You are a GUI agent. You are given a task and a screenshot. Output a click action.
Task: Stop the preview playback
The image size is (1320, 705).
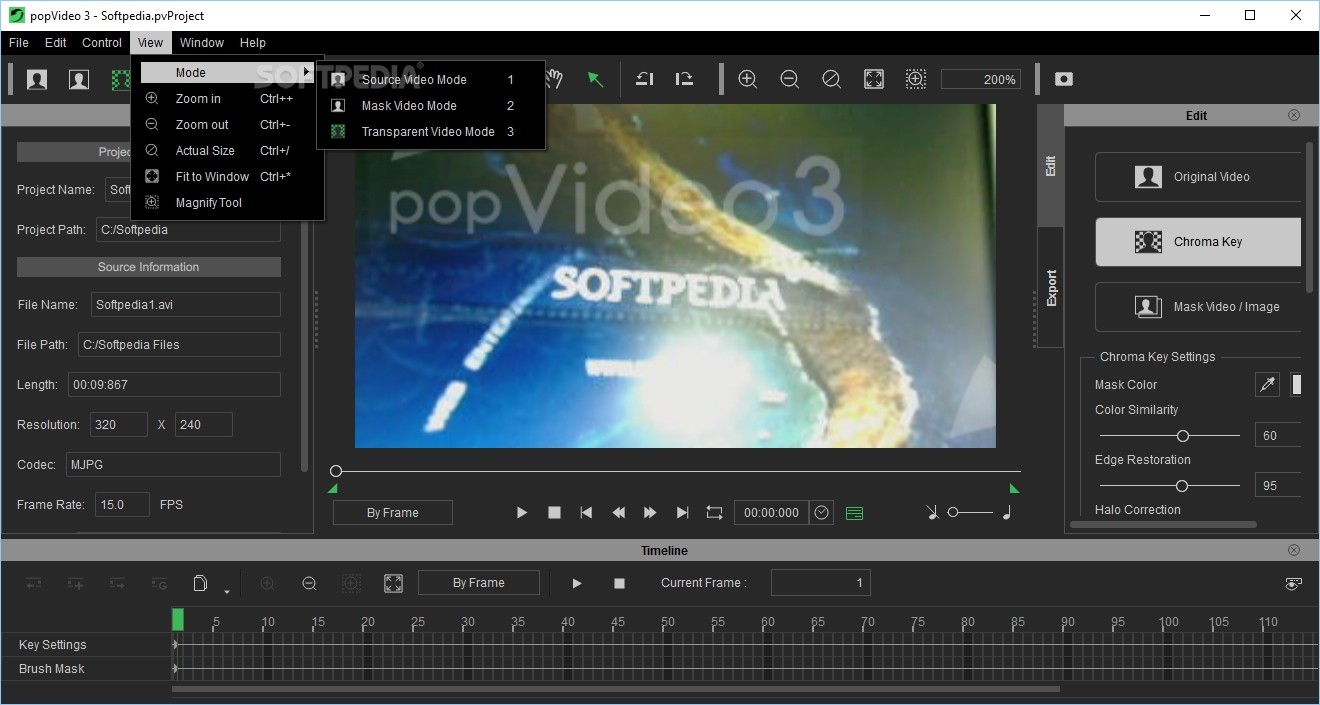click(x=554, y=513)
